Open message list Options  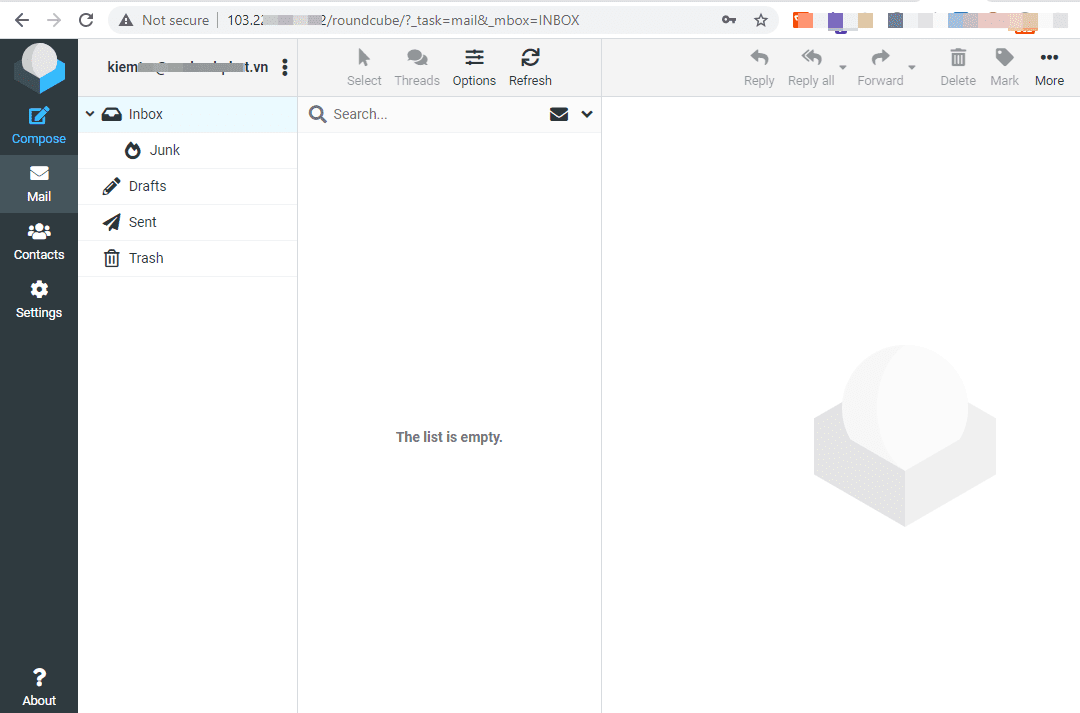coord(473,66)
